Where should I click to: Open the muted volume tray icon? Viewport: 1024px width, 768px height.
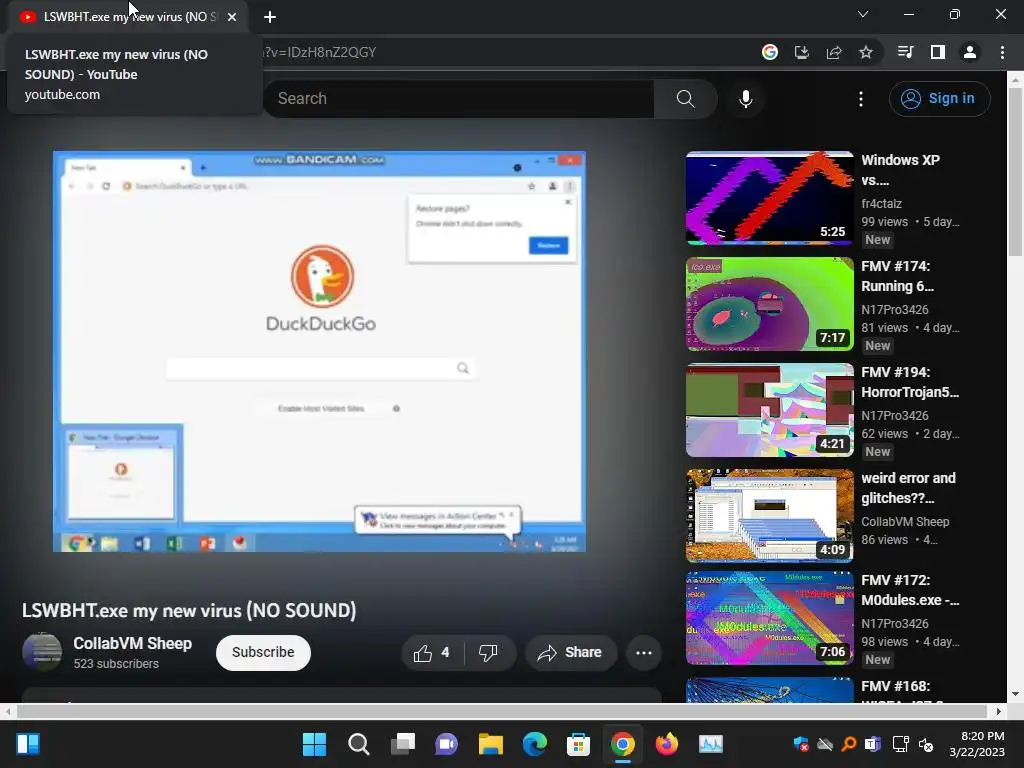point(926,744)
